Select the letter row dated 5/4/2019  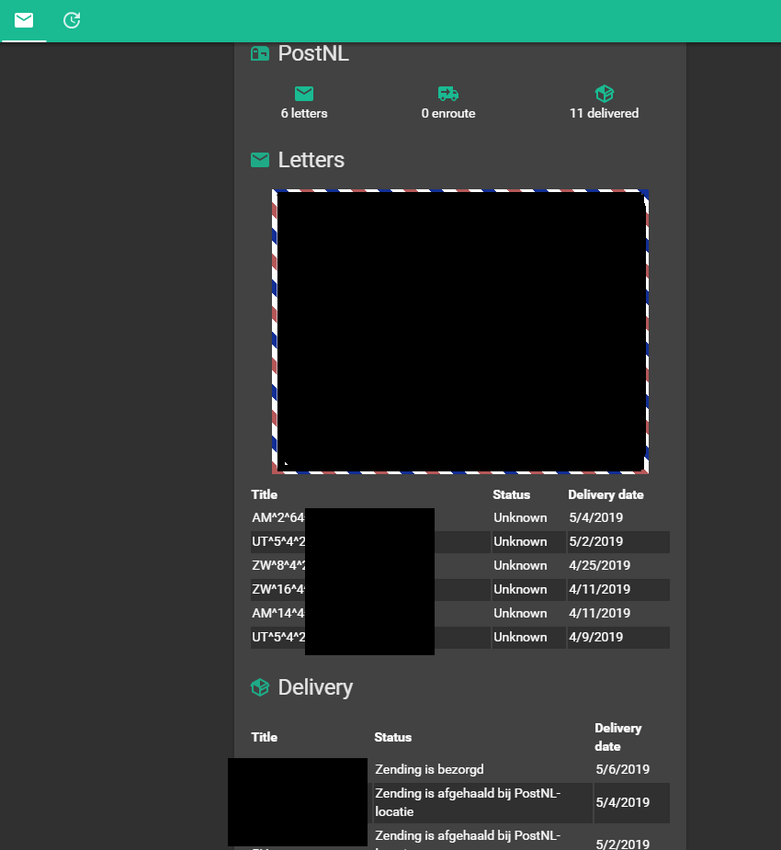tap(460, 518)
